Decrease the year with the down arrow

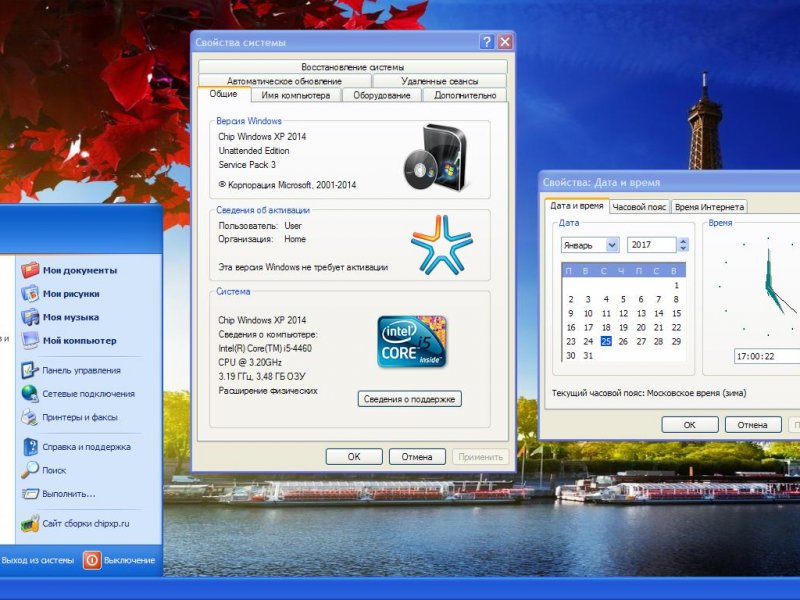click(683, 248)
